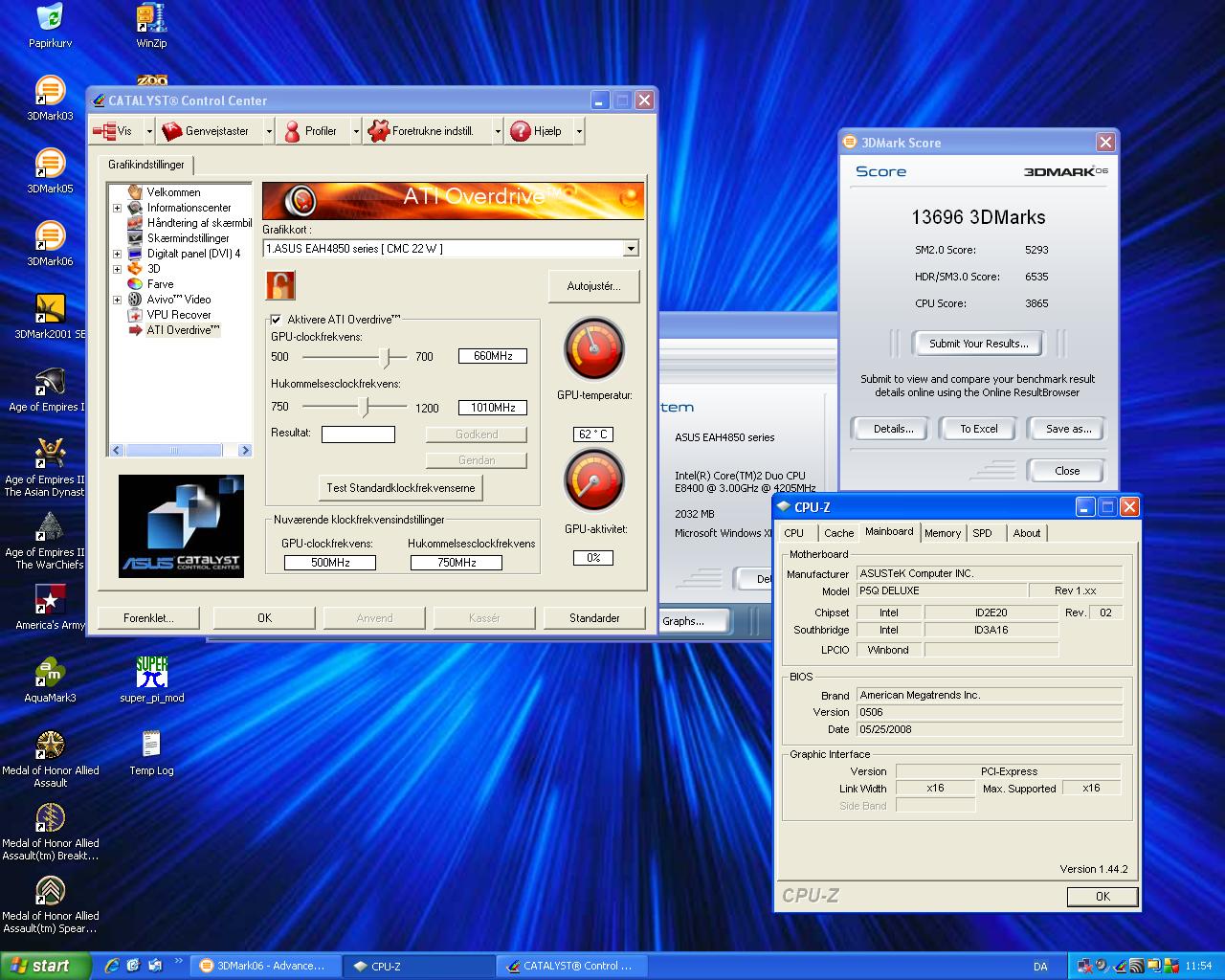Select Velkommen in the settings tree

[173, 192]
